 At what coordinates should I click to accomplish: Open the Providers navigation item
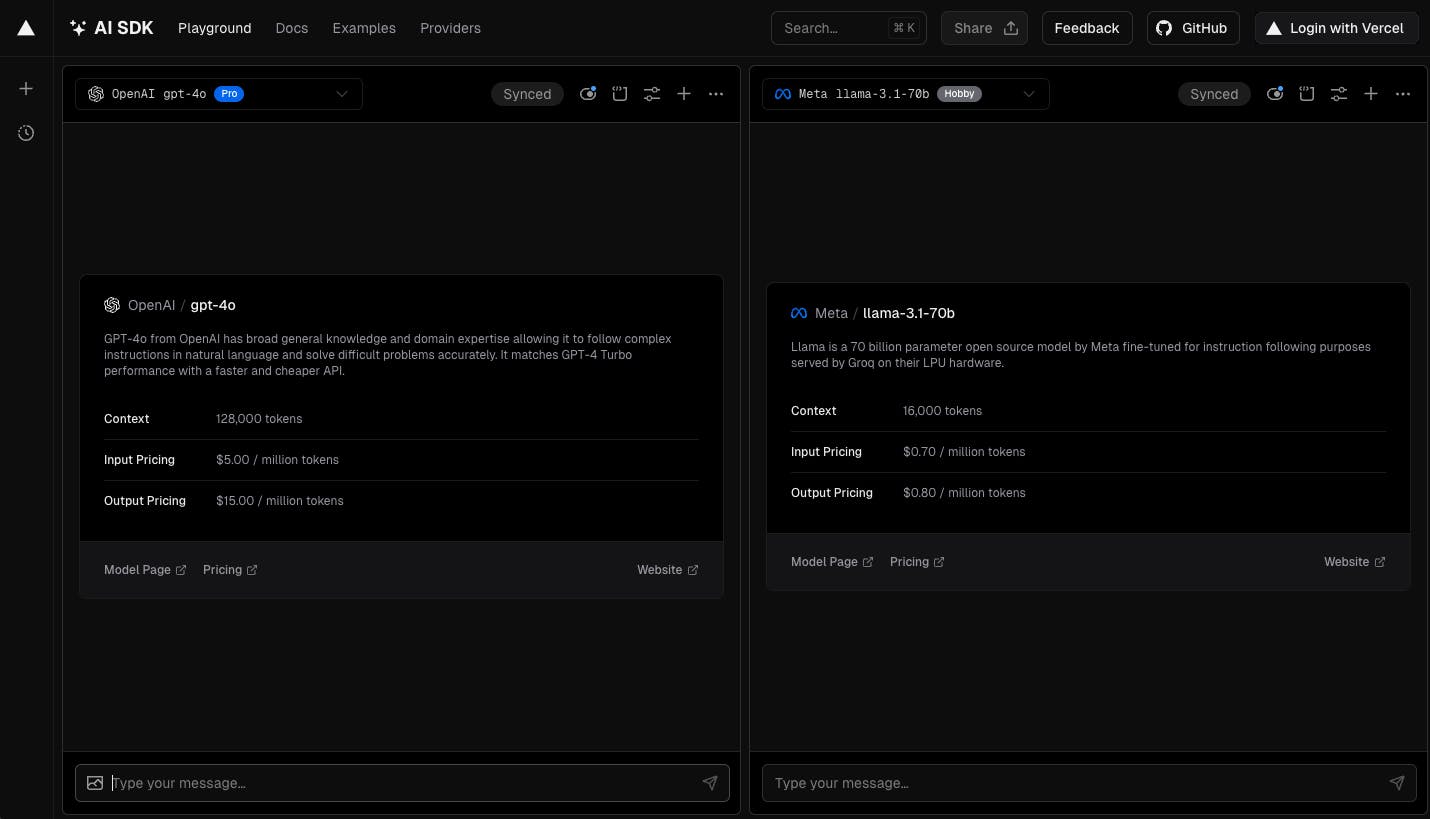click(x=450, y=28)
